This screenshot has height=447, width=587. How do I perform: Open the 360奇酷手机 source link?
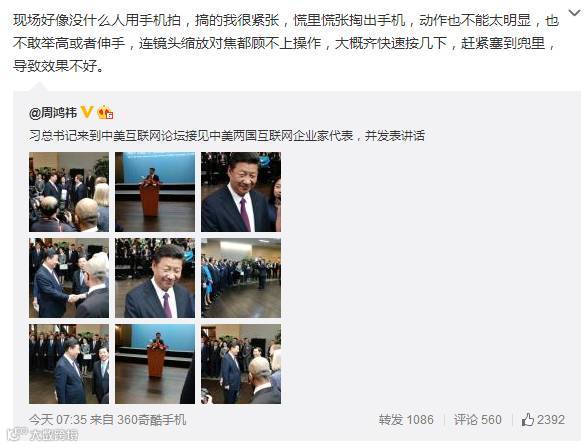151,420
